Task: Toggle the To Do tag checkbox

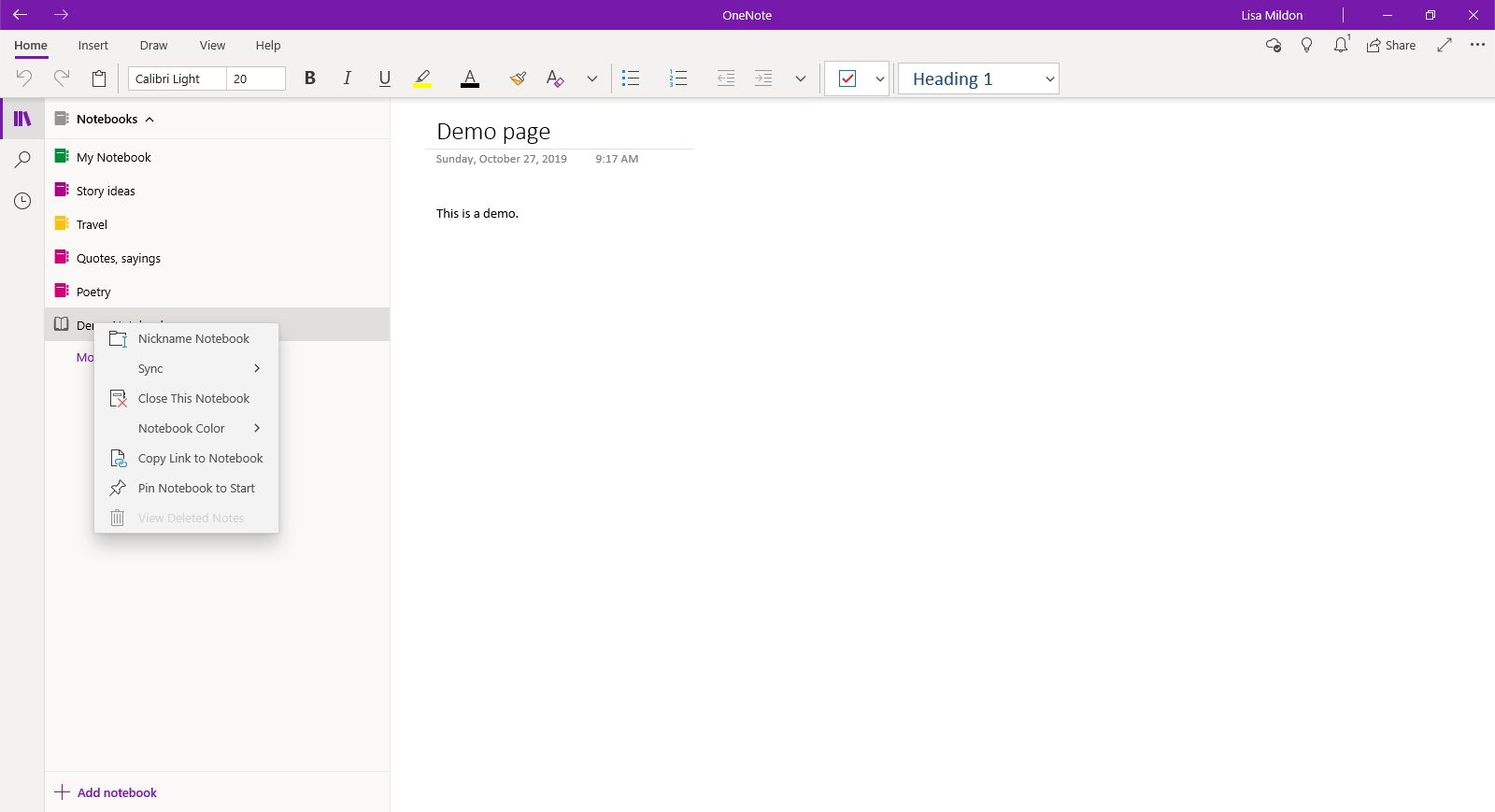Action: coord(847,78)
